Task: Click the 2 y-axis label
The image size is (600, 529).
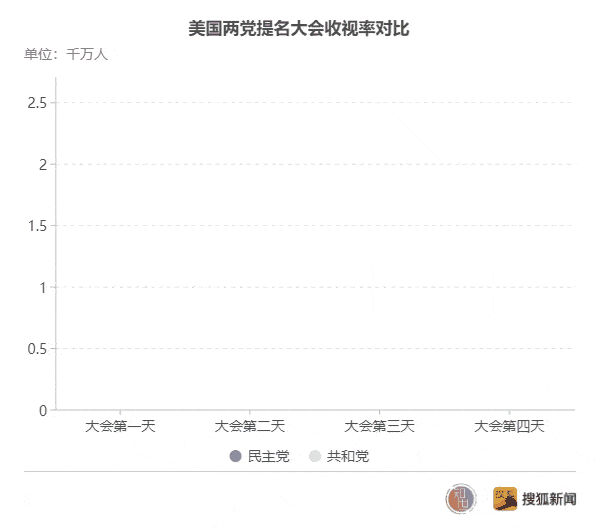Action: click(43, 165)
